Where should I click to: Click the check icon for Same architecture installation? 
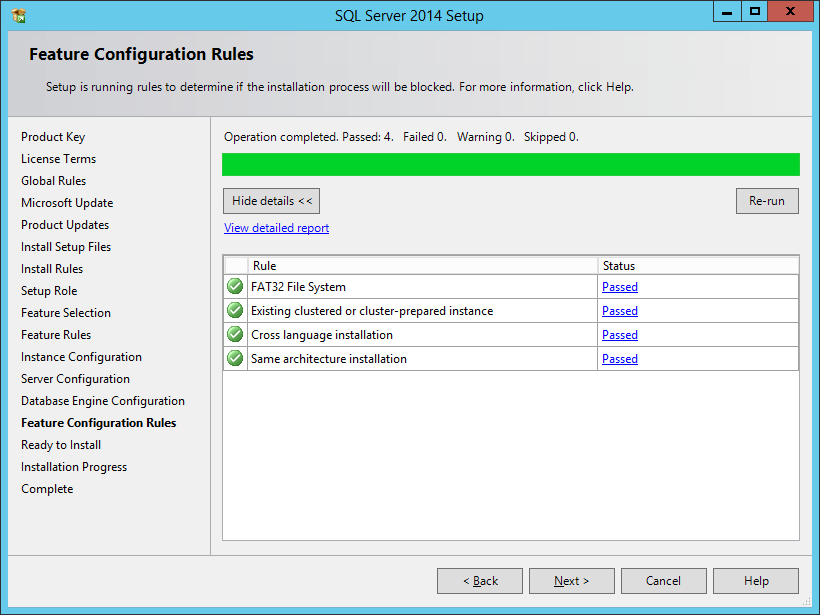[235, 359]
